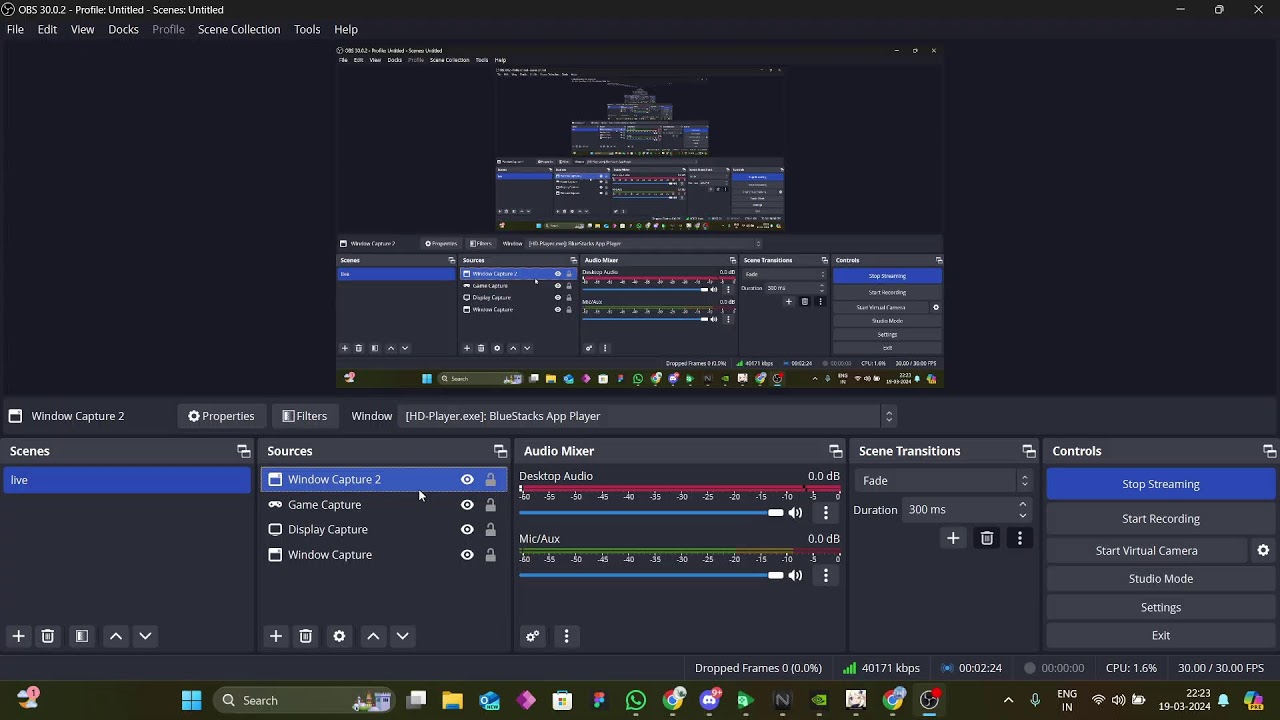Screen dimensions: 1280x720
Task: Move source down in Sources list
Action: coord(402,636)
